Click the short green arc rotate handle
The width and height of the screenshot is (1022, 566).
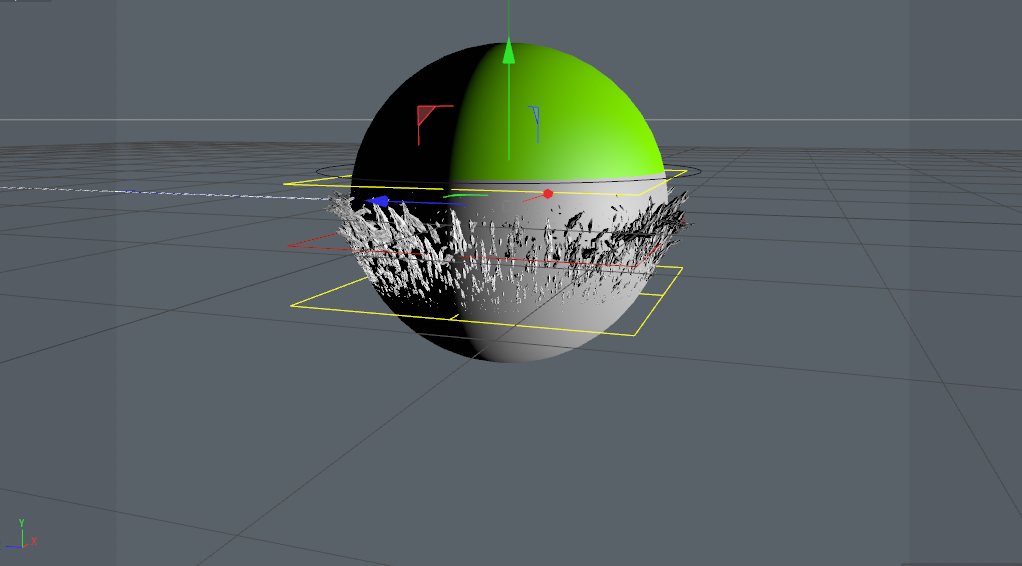[x=465, y=195]
